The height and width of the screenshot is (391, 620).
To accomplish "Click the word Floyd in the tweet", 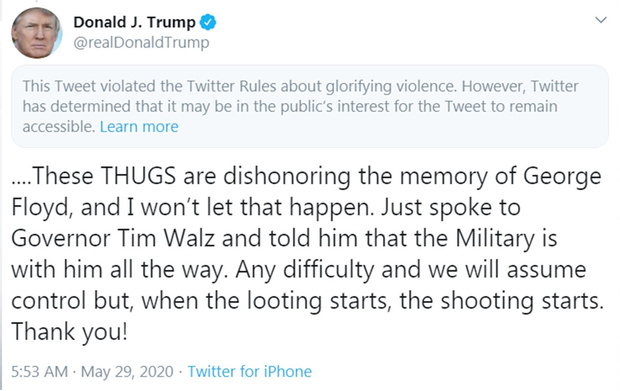I will 40,208.
